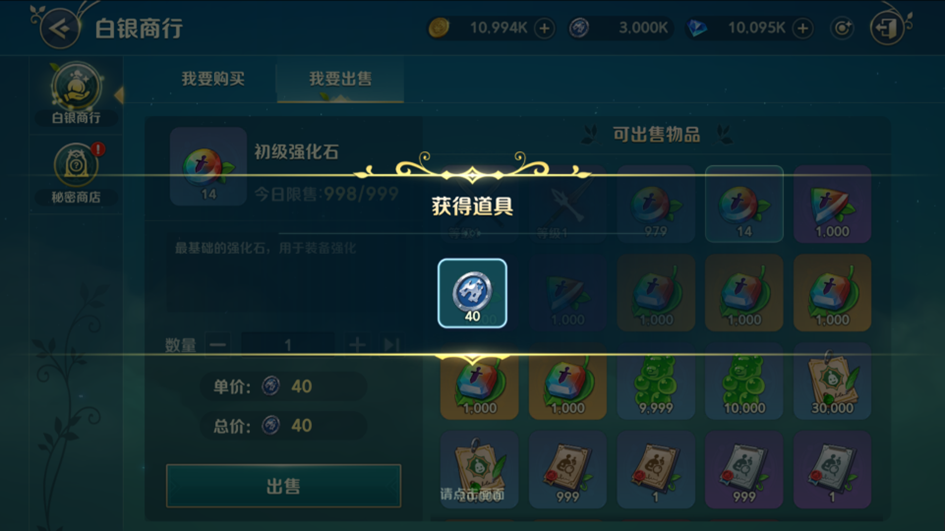Switch to the 我要购买 tab
The height and width of the screenshot is (531, 945).
[x=213, y=79]
